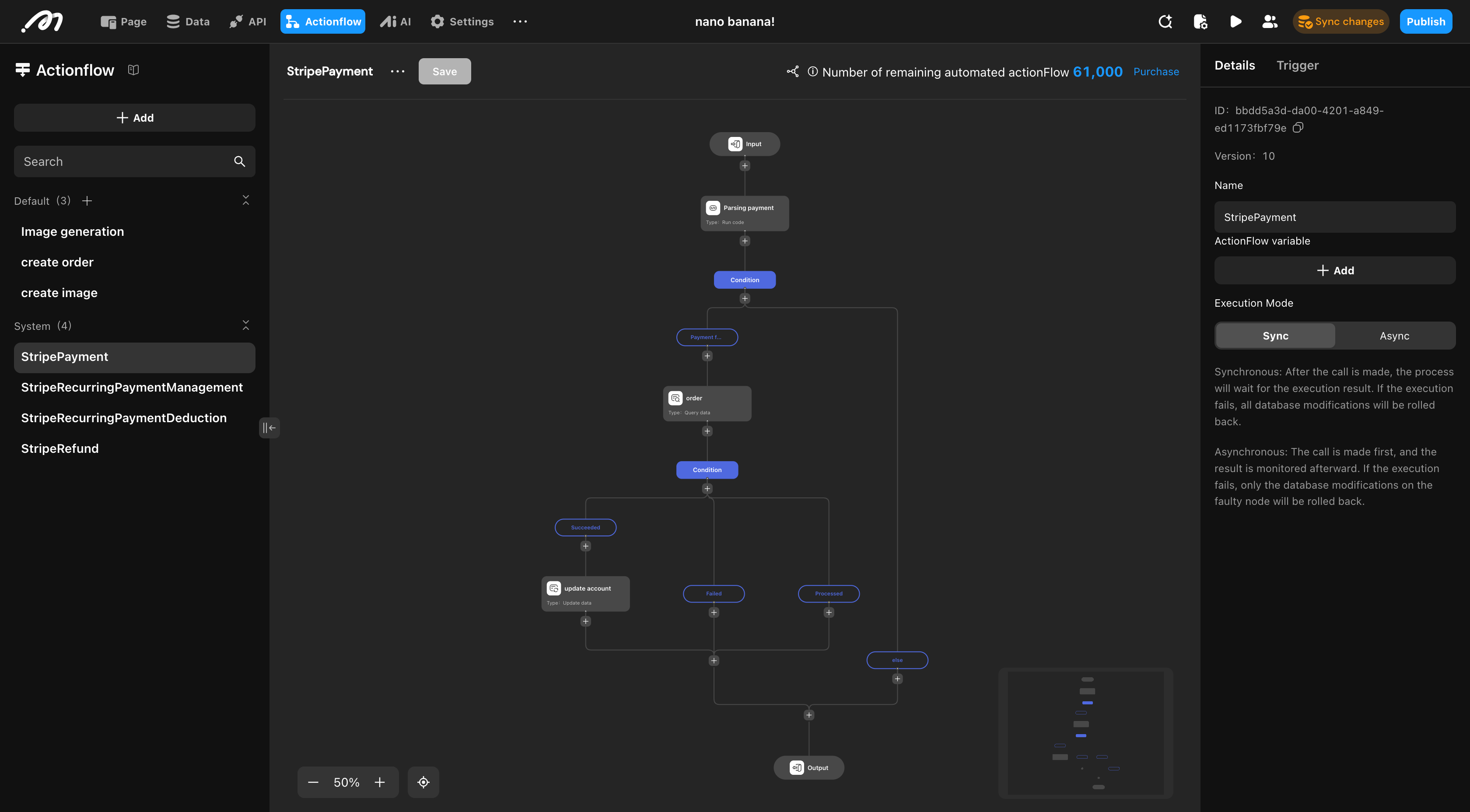Add a new group next to Default
Viewport: 1470px width, 812px height.
tap(87, 201)
